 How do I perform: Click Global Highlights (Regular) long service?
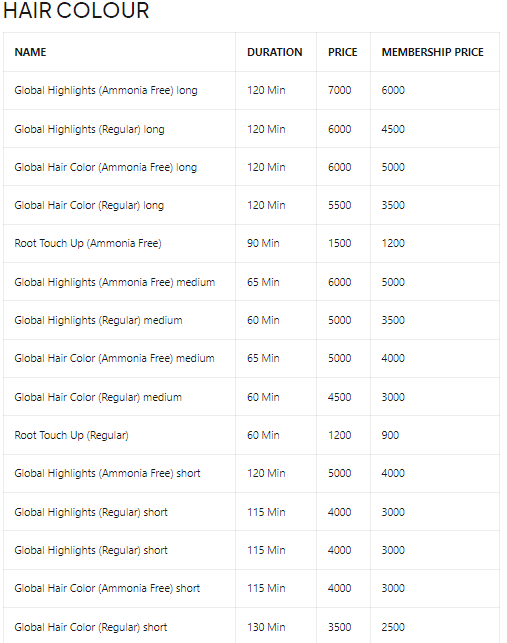pyautogui.click(x=89, y=129)
